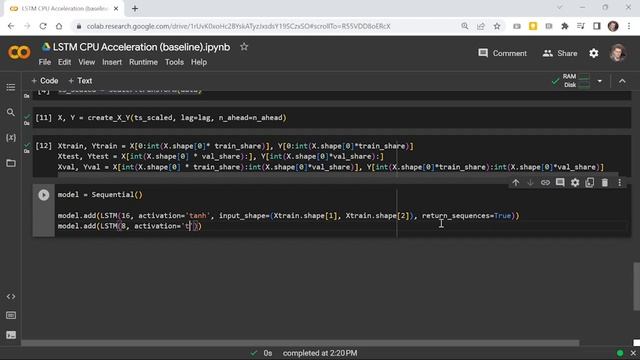Open the find and replace search icon

pyautogui.click(x=11, y=112)
